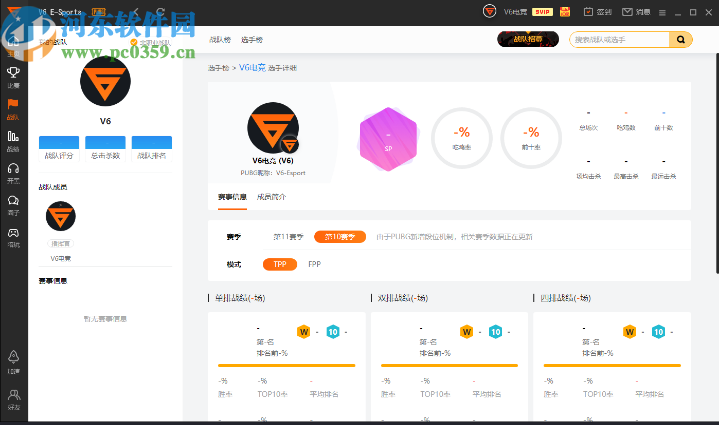Open the Player Ranking (选手榜) tab
The image size is (719, 425).
pos(252,39)
